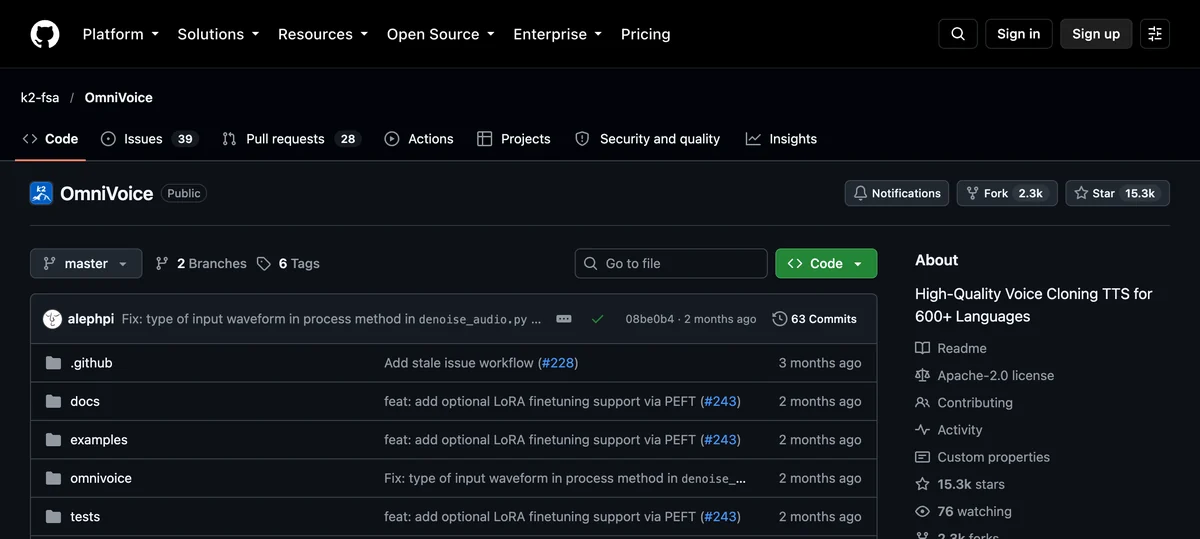Open the OmniVoice breadcrumb link
Viewport: 1200px width, 539px height.
pyautogui.click(x=119, y=98)
